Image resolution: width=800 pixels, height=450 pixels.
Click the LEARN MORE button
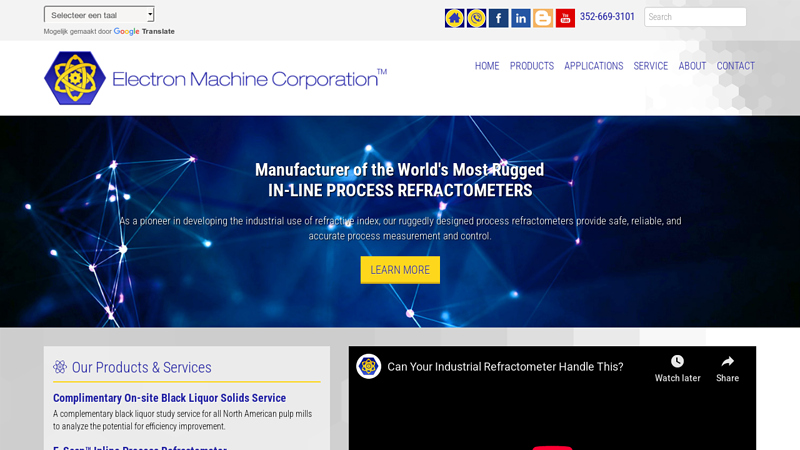coord(400,270)
